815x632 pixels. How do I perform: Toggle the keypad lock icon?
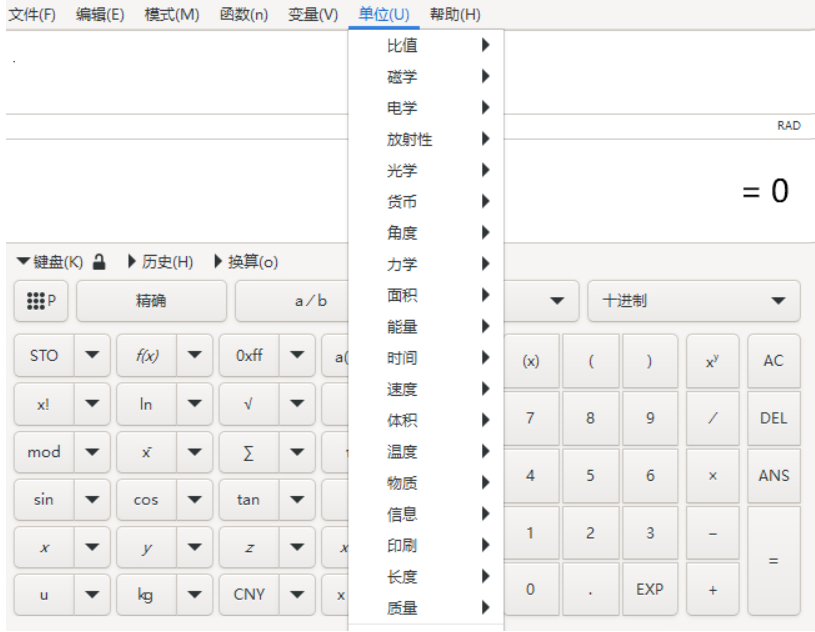(x=99, y=261)
